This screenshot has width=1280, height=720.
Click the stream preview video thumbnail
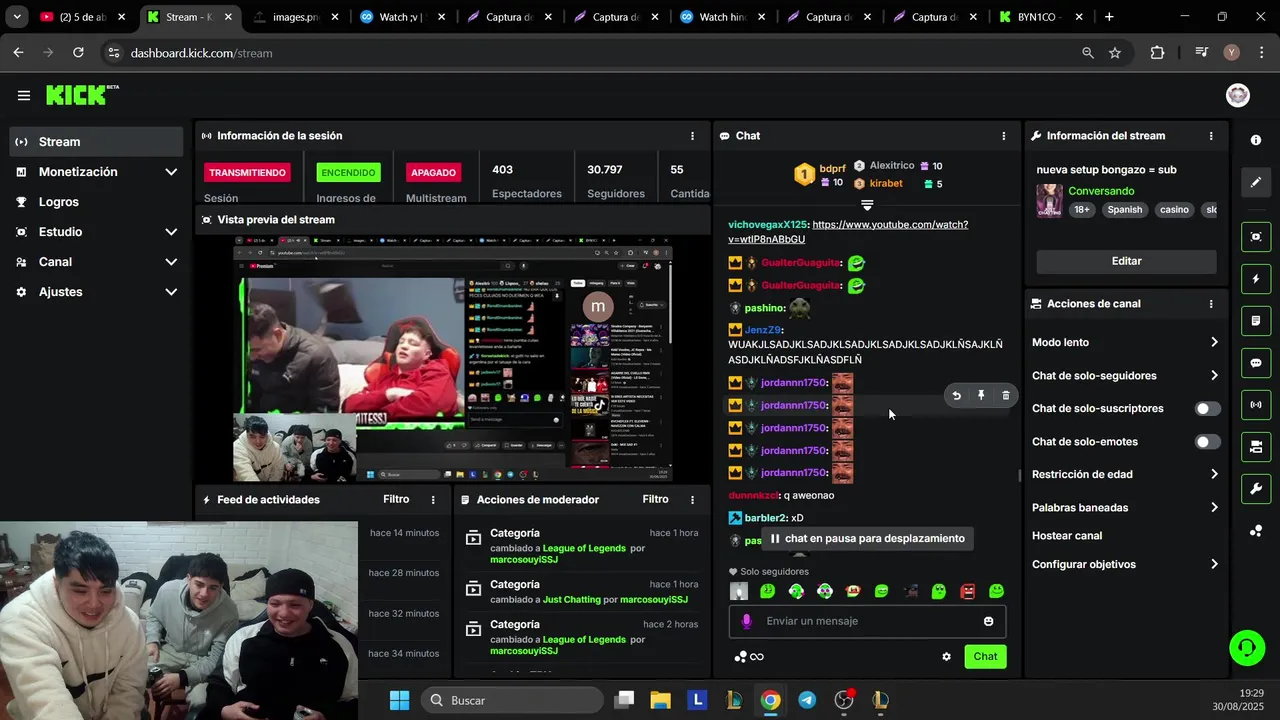pyautogui.click(x=452, y=359)
